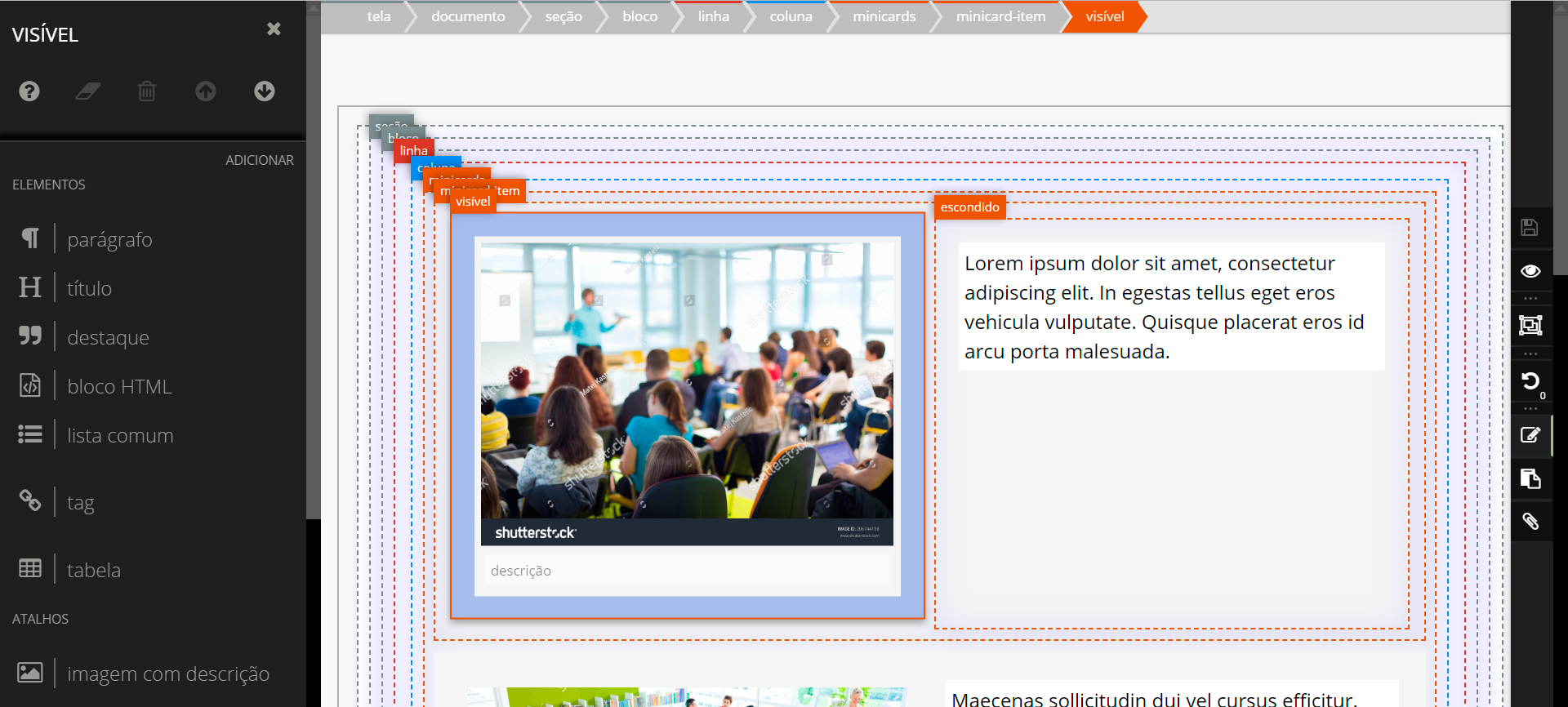Select the eraser clear icon
Viewport: 1568px width, 707px height.
pos(88,91)
